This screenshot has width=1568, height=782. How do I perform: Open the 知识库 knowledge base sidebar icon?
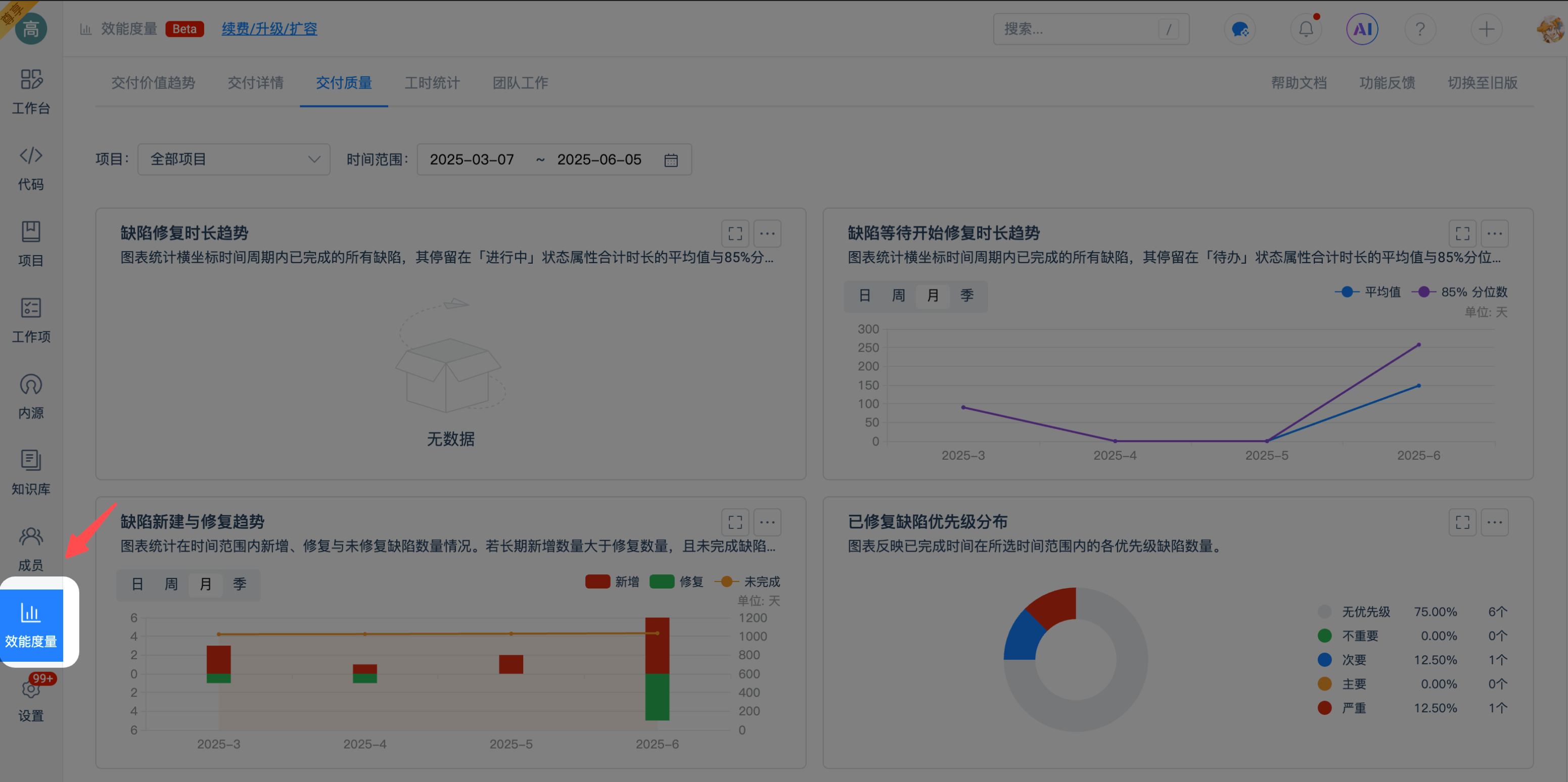tap(31, 472)
